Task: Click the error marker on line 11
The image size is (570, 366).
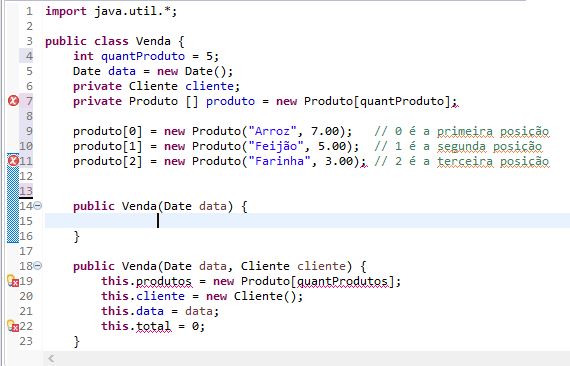Action: [x=13, y=161]
